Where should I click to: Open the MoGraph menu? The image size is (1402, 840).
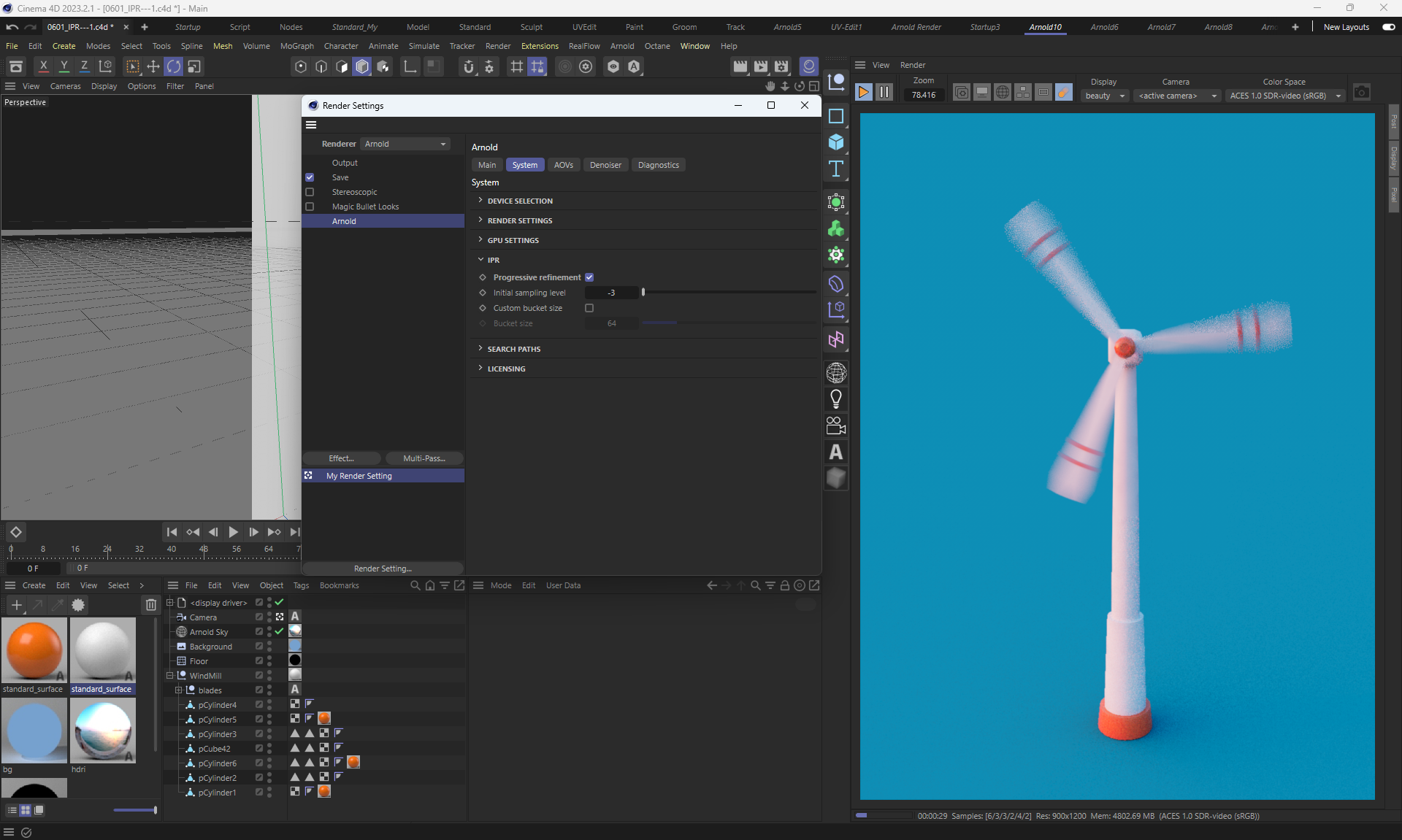point(296,46)
